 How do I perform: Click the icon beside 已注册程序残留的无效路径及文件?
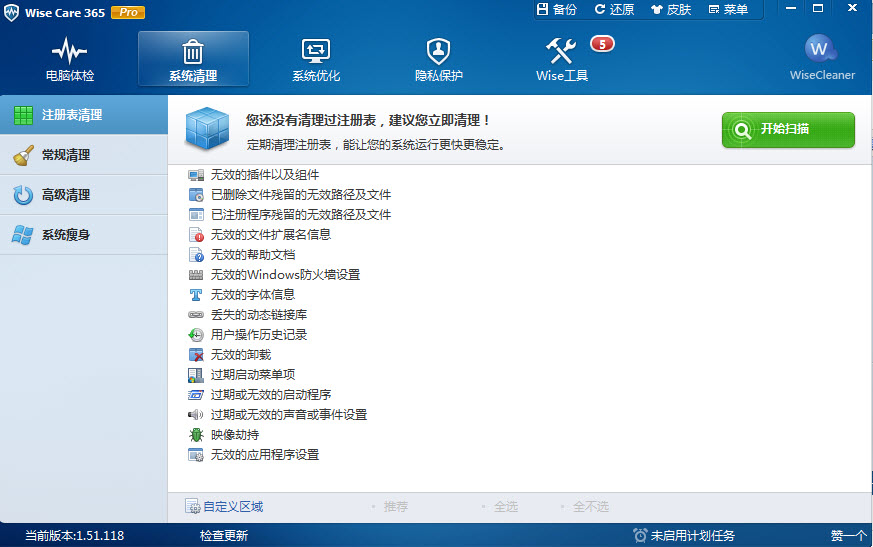(x=196, y=215)
